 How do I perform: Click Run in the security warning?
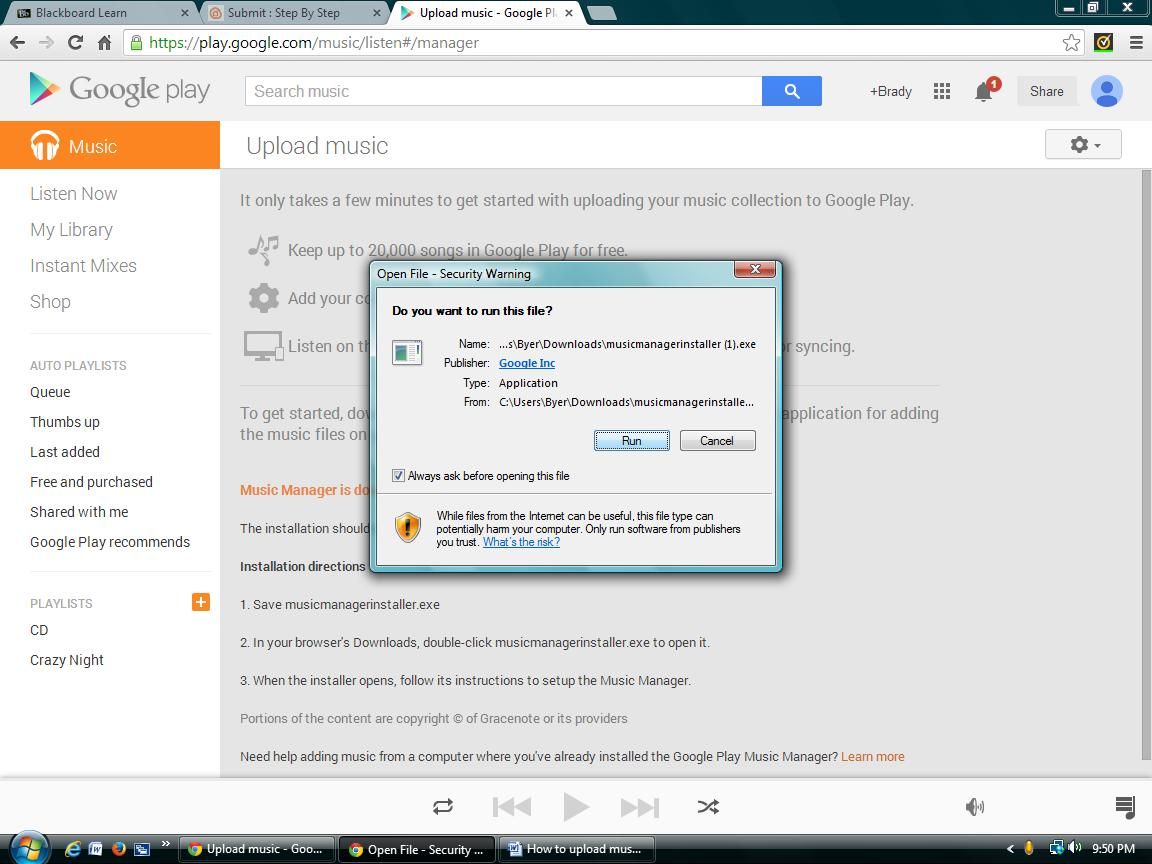click(x=631, y=441)
